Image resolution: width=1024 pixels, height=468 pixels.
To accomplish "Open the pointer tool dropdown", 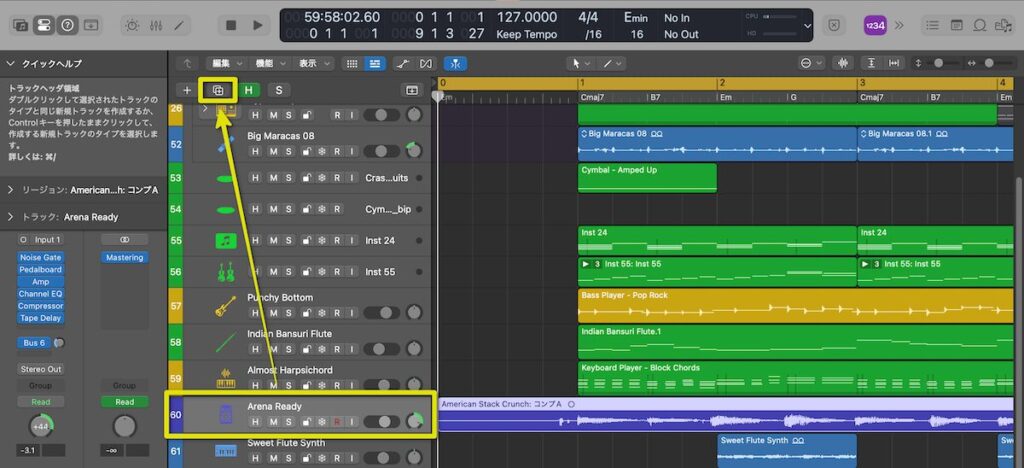I will (x=581, y=63).
